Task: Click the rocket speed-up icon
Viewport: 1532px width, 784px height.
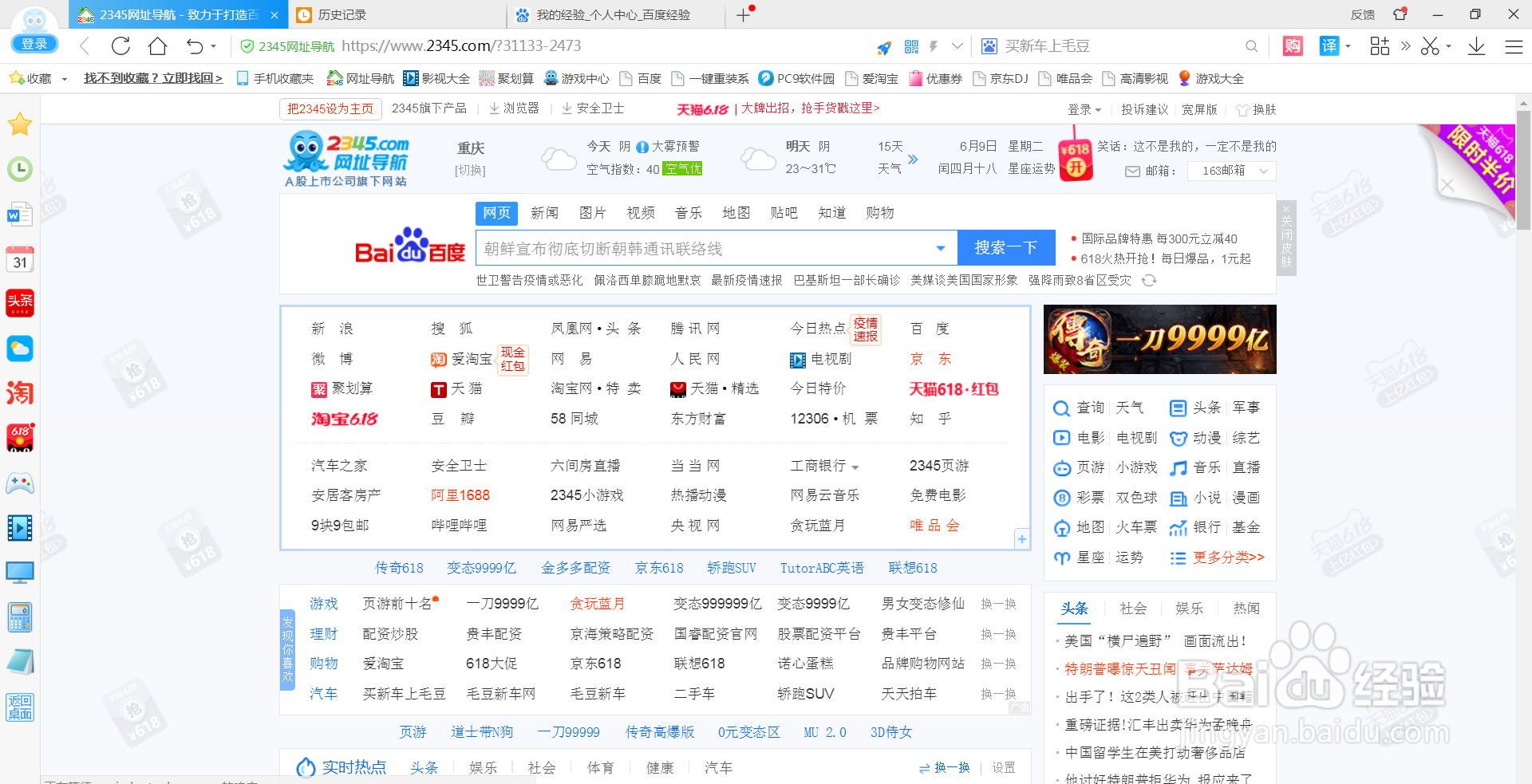Action: [x=884, y=48]
